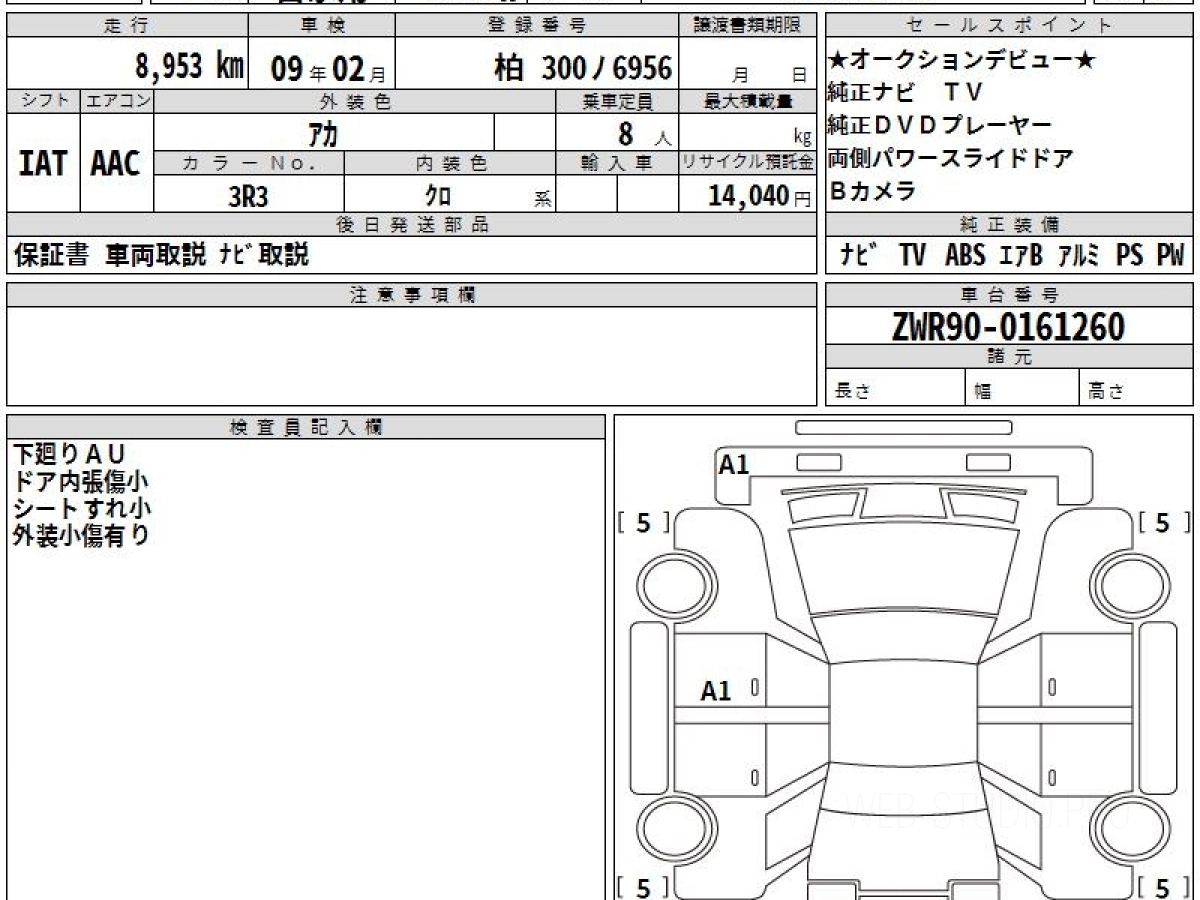Click the 8,953 km mileage value
Image resolution: width=1200 pixels, height=900 pixels.
coord(189,67)
